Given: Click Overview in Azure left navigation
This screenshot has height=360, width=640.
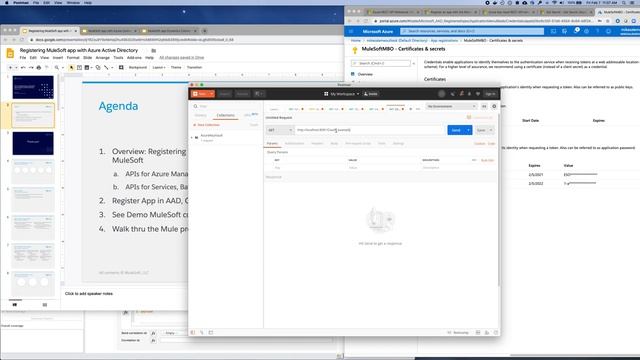Looking at the screenshot, I should [365, 74].
